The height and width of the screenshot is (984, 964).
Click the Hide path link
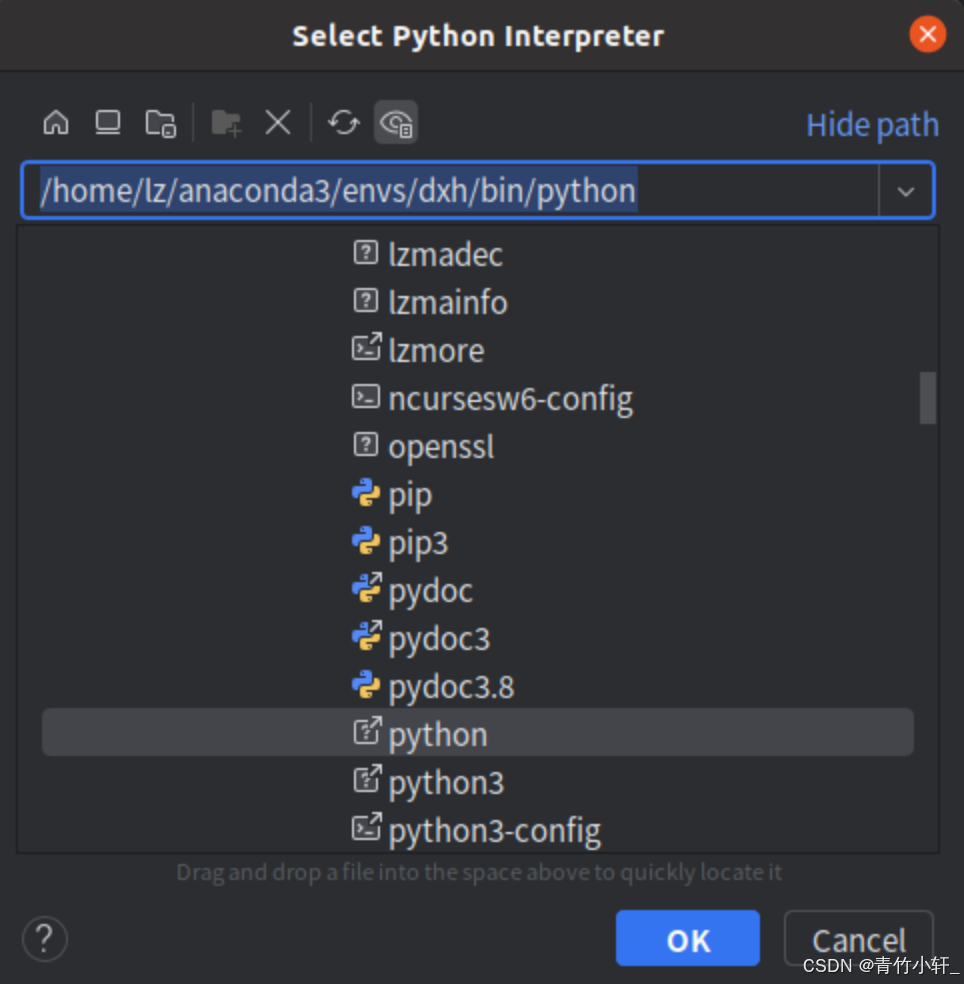[x=871, y=124]
